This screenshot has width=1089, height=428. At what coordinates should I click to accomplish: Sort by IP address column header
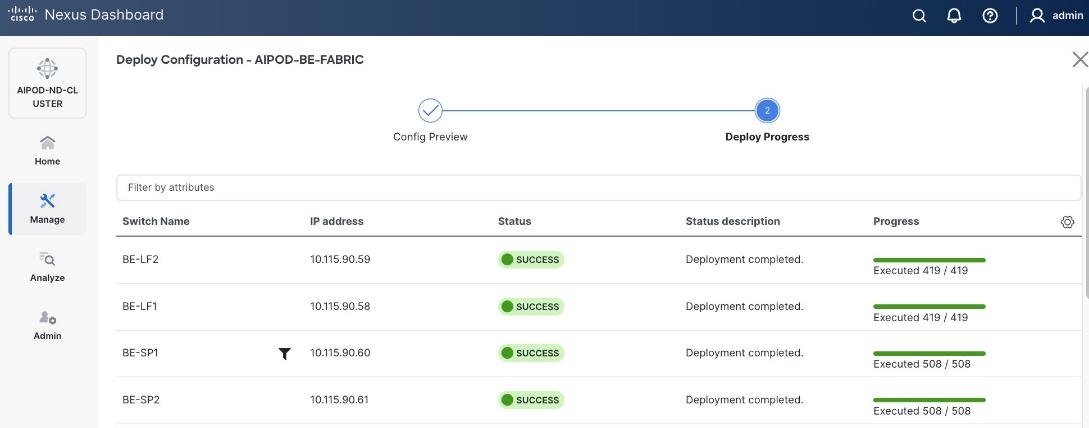337,221
